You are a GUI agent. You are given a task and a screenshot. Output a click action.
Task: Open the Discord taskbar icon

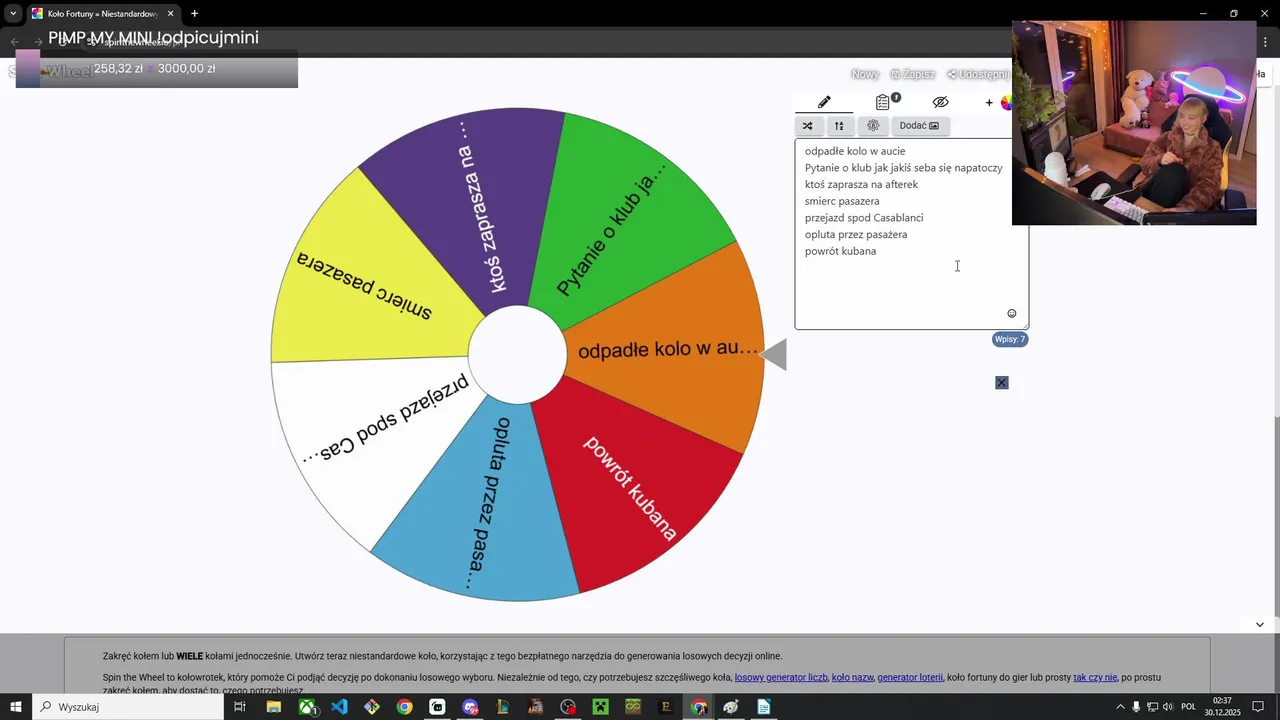coord(470,707)
